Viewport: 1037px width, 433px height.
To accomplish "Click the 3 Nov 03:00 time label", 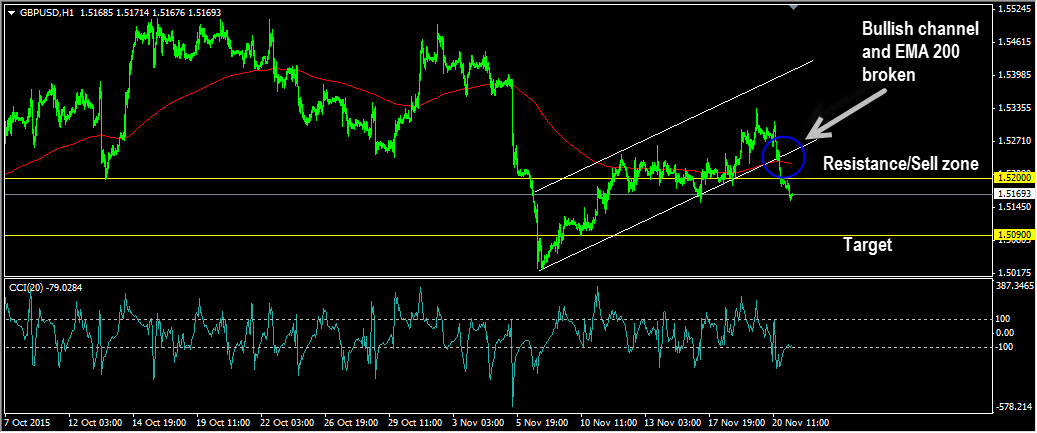I will click(x=478, y=422).
